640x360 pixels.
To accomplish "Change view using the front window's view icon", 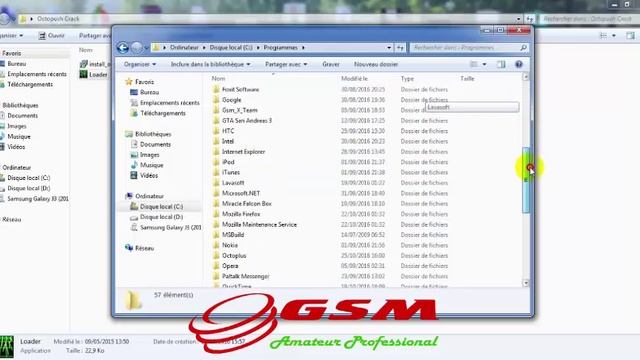I will point(473,64).
